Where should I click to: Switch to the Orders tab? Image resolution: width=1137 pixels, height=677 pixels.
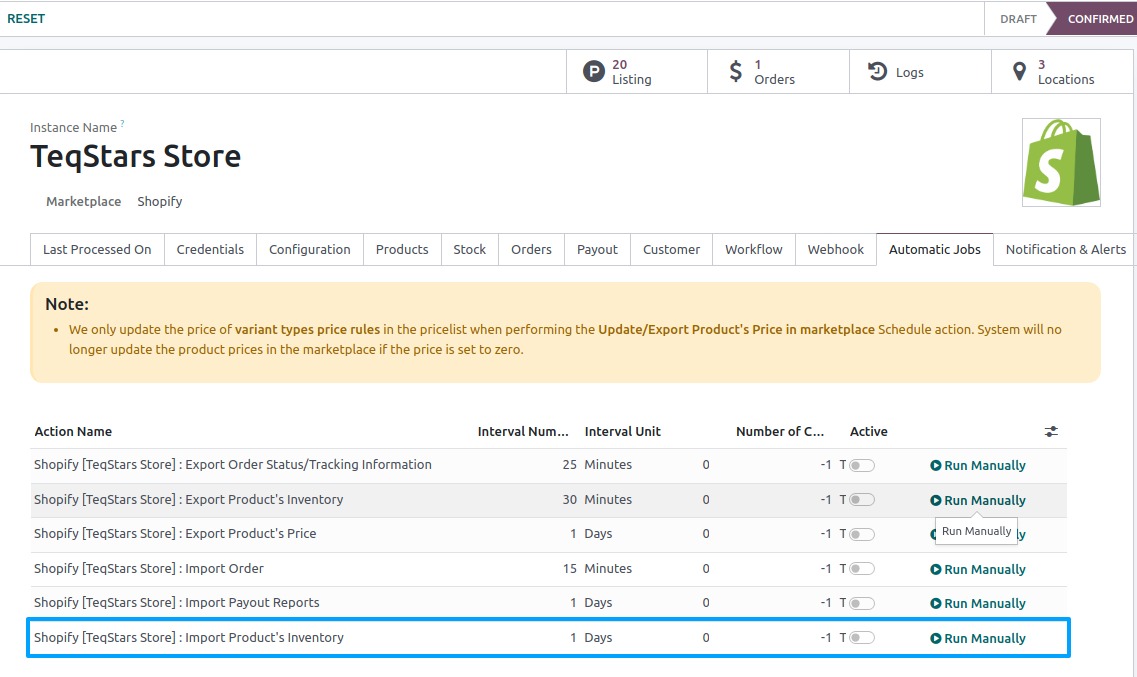click(x=532, y=249)
